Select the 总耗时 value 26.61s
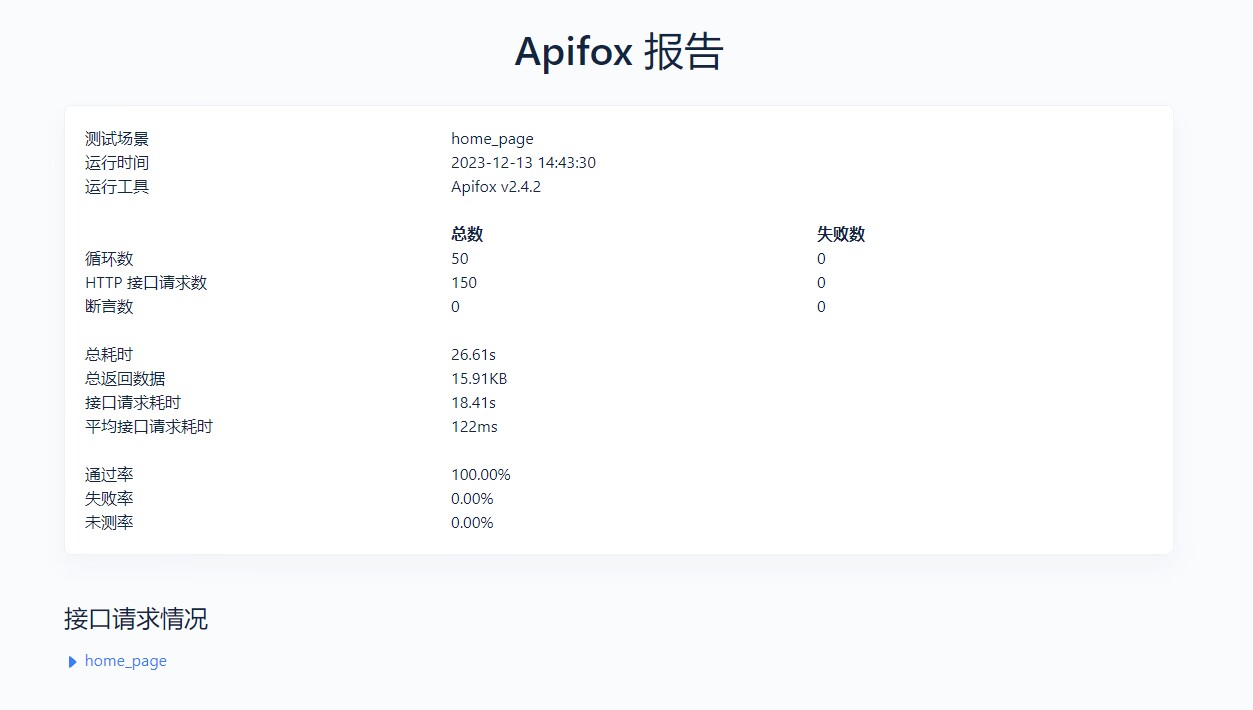The height and width of the screenshot is (710, 1253). [x=474, y=355]
